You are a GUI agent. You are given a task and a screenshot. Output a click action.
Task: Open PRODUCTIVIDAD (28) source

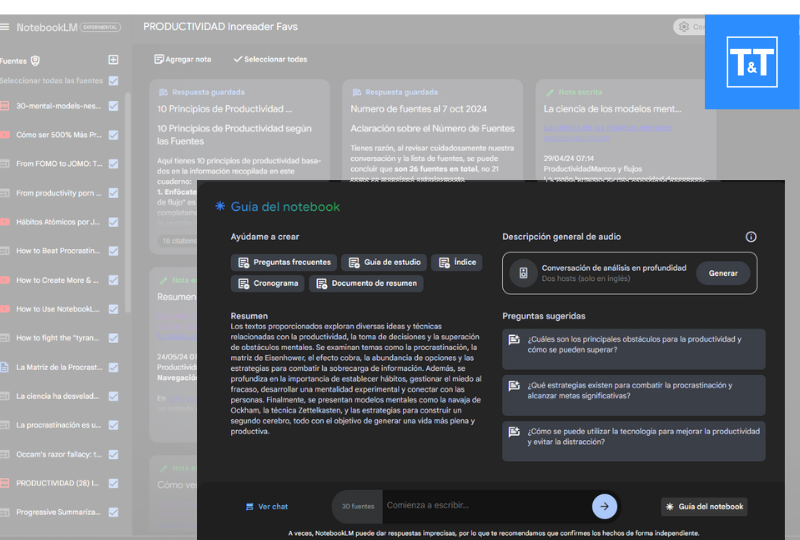click(57, 483)
